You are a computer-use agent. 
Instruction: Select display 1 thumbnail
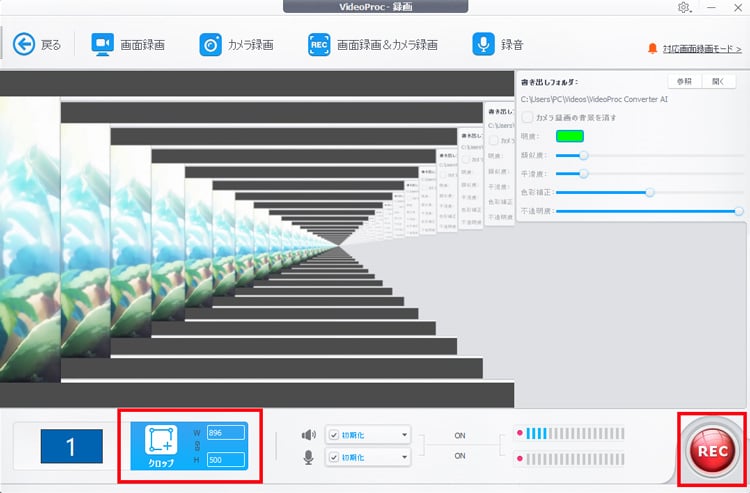71,446
